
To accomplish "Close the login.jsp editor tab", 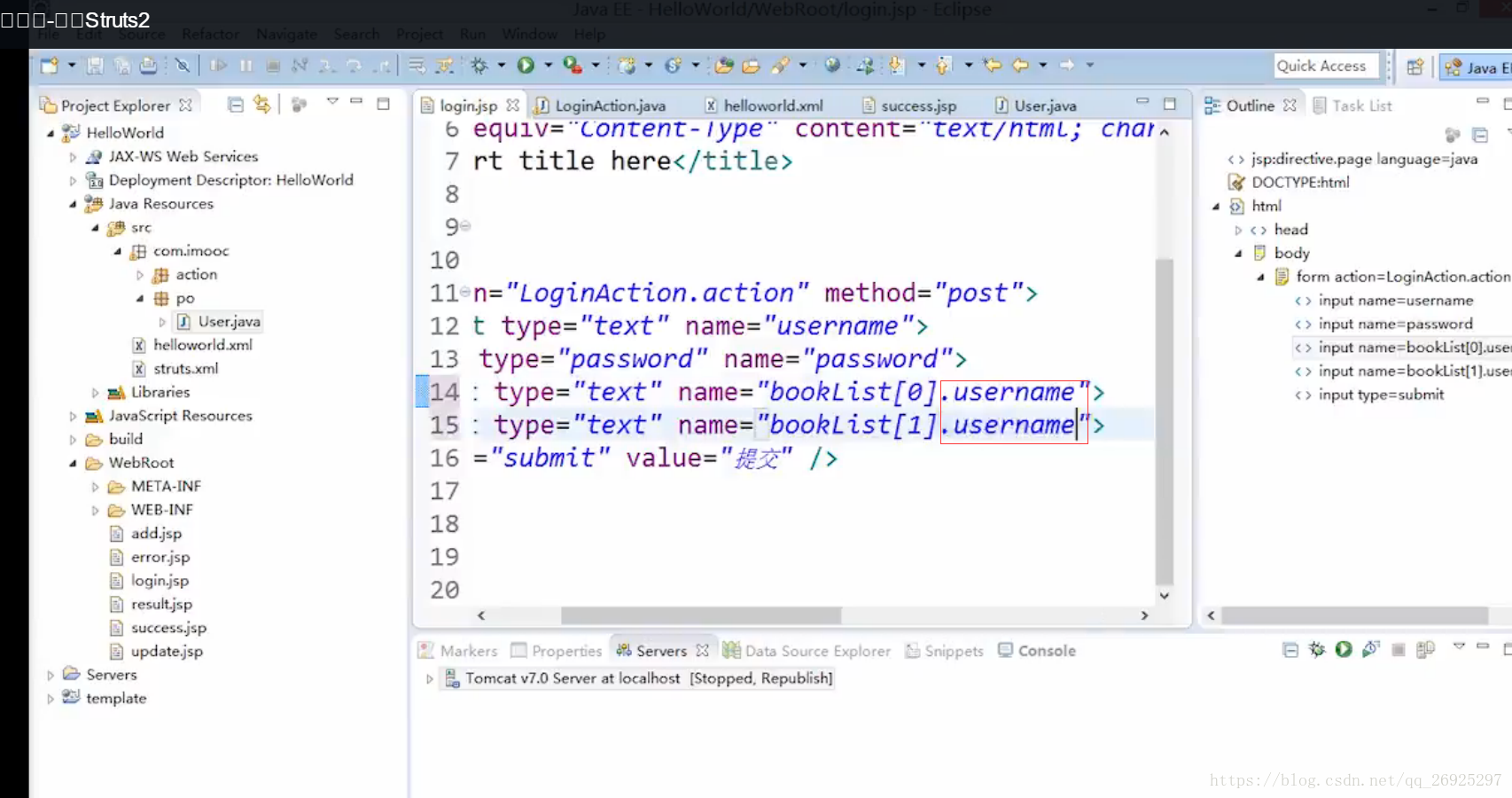I will (x=512, y=105).
